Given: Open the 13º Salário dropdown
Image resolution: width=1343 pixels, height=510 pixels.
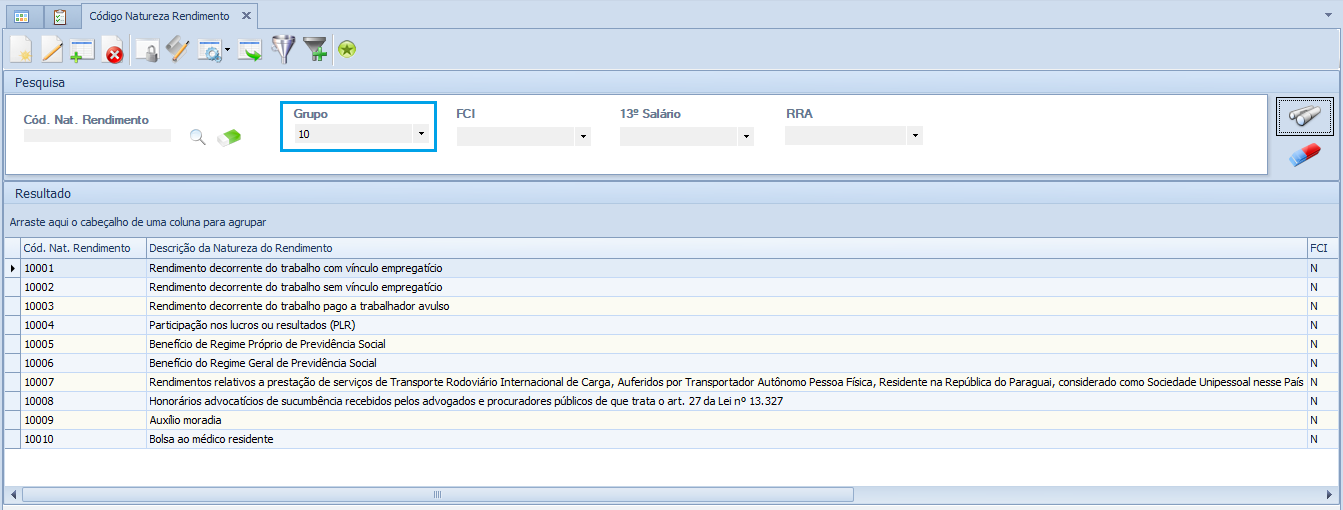Looking at the screenshot, I should 746,136.
